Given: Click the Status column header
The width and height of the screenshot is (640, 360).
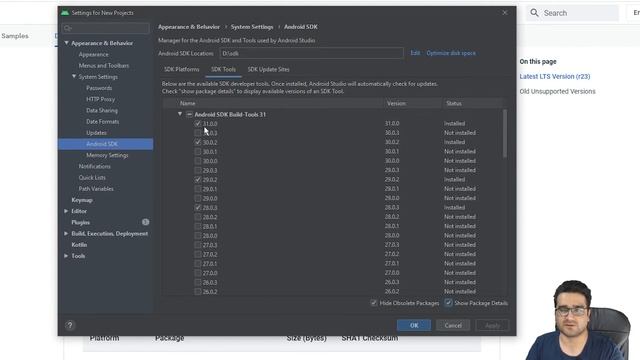Looking at the screenshot, I should point(473,104).
